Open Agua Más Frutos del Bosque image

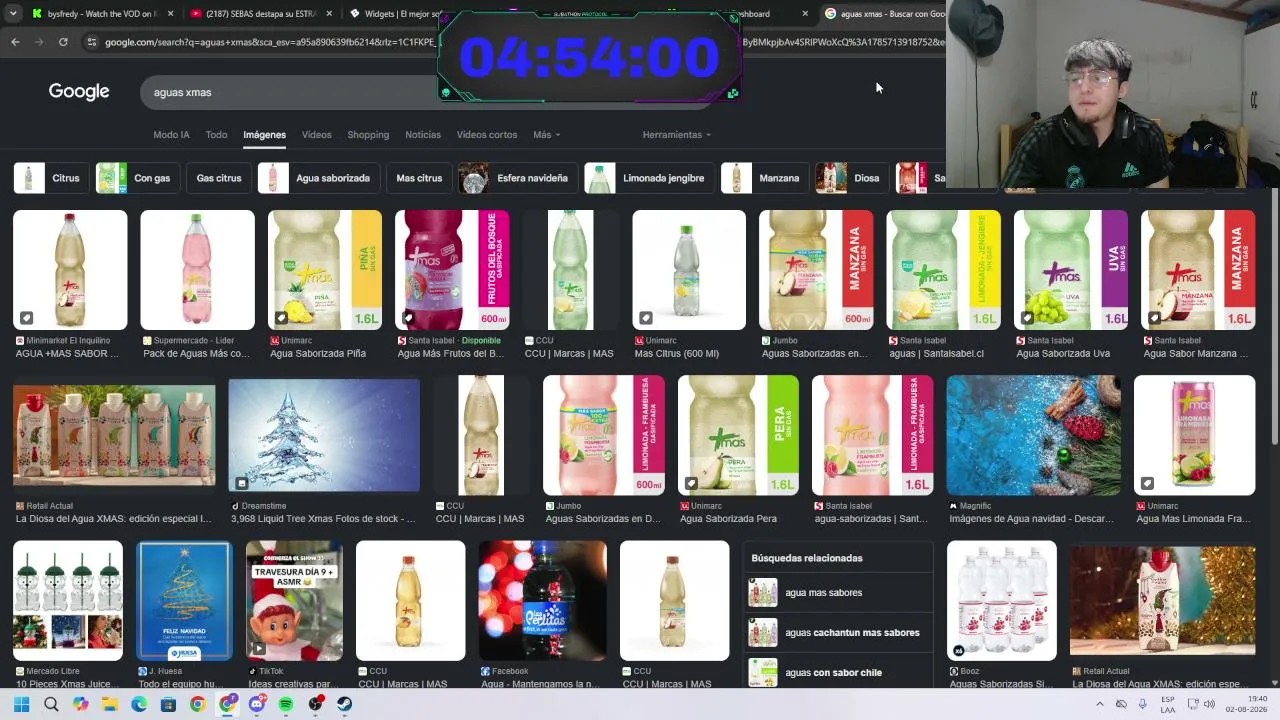point(452,270)
